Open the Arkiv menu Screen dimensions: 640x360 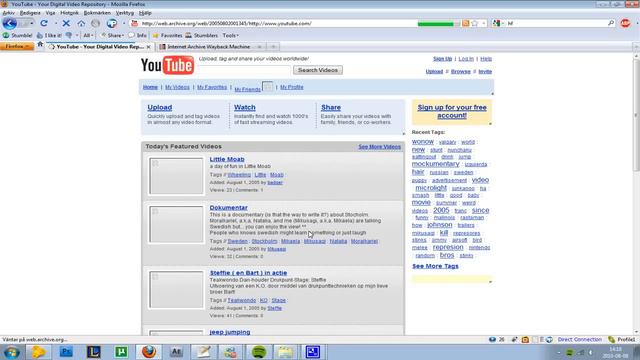click(9, 13)
